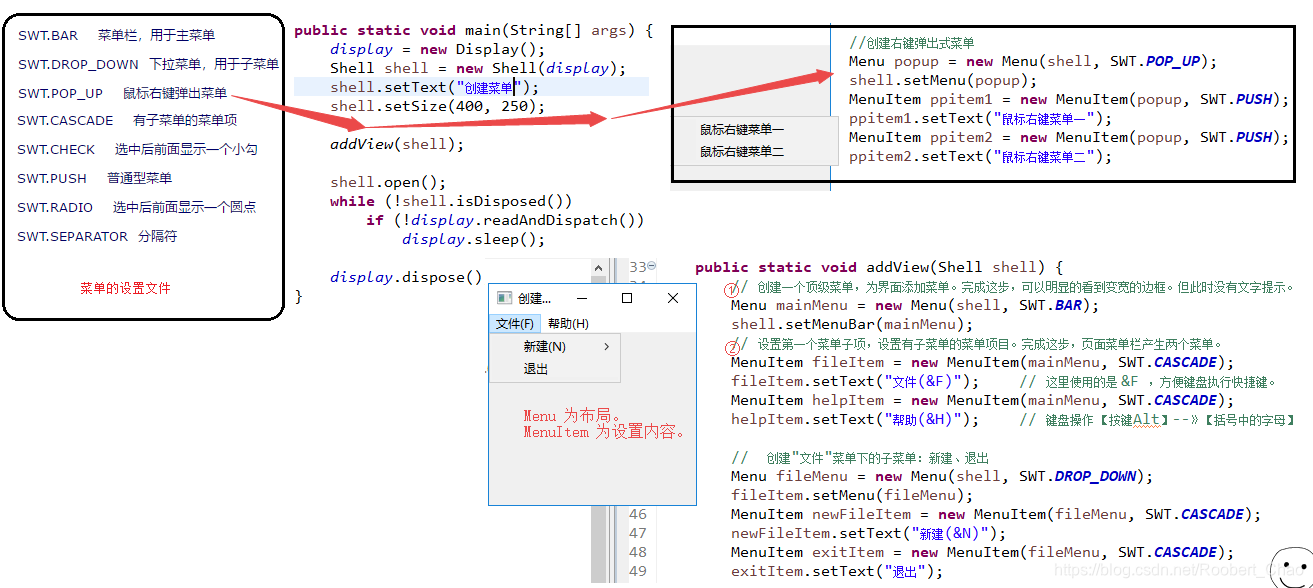This screenshot has width=1313, height=588.
Task: Maximize the 创建 window
Action: [x=627, y=298]
